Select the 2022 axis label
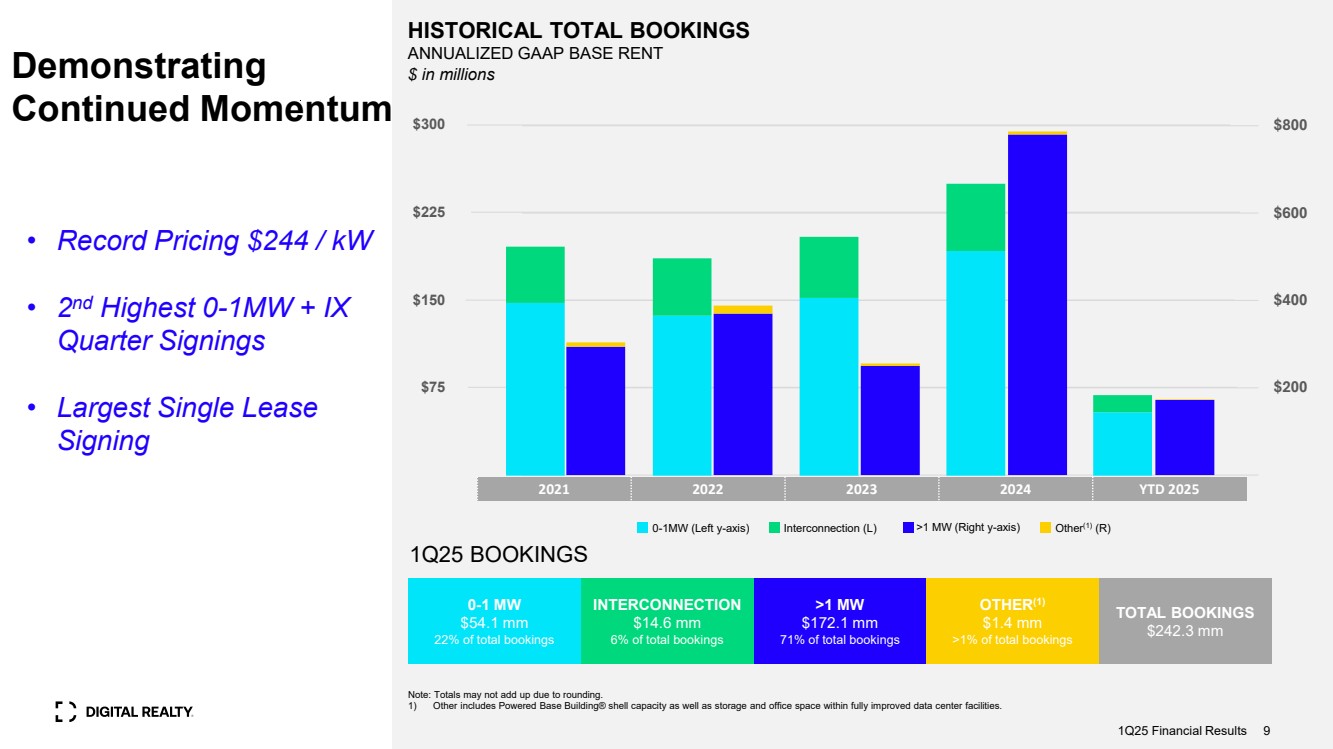 pyautogui.click(x=708, y=489)
